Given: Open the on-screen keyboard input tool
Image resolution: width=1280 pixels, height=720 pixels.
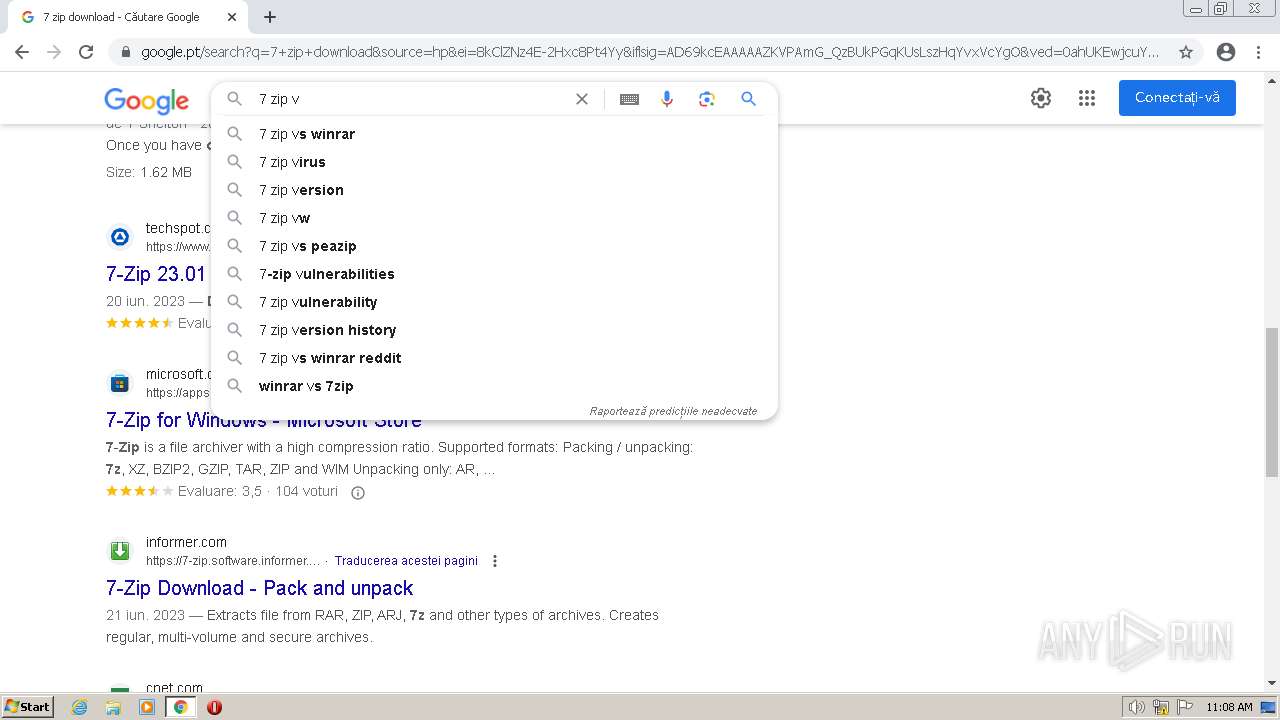Looking at the screenshot, I should pyautogui.click(x=629, y=99).
